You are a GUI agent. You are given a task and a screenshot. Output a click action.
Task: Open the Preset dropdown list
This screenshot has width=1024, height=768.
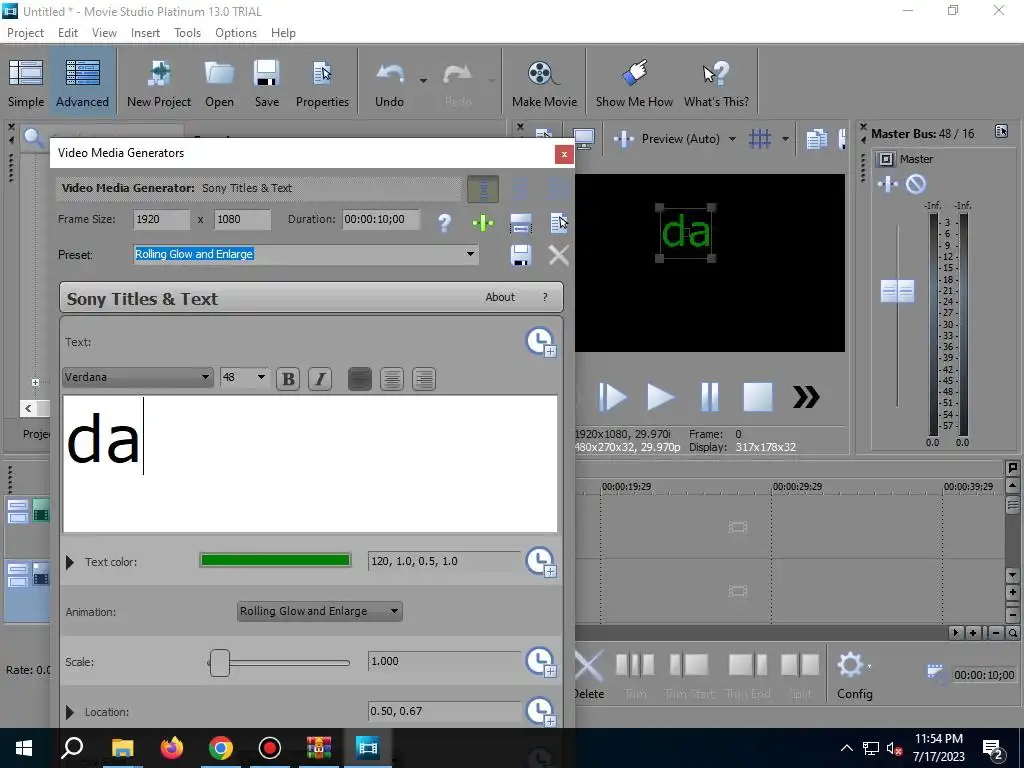[470, 254]
